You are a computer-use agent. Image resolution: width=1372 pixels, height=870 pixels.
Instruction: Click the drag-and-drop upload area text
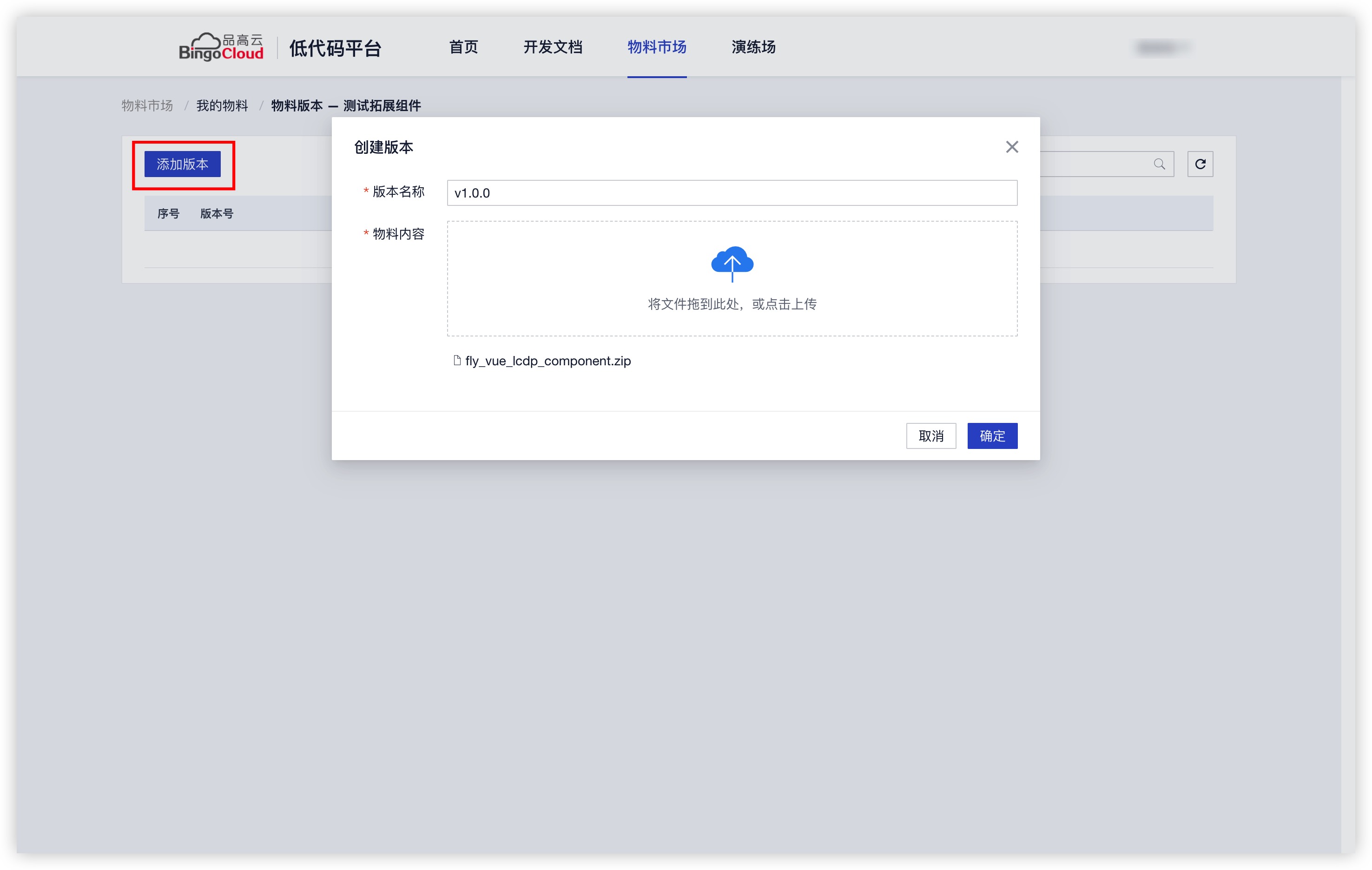pos(732,304)
